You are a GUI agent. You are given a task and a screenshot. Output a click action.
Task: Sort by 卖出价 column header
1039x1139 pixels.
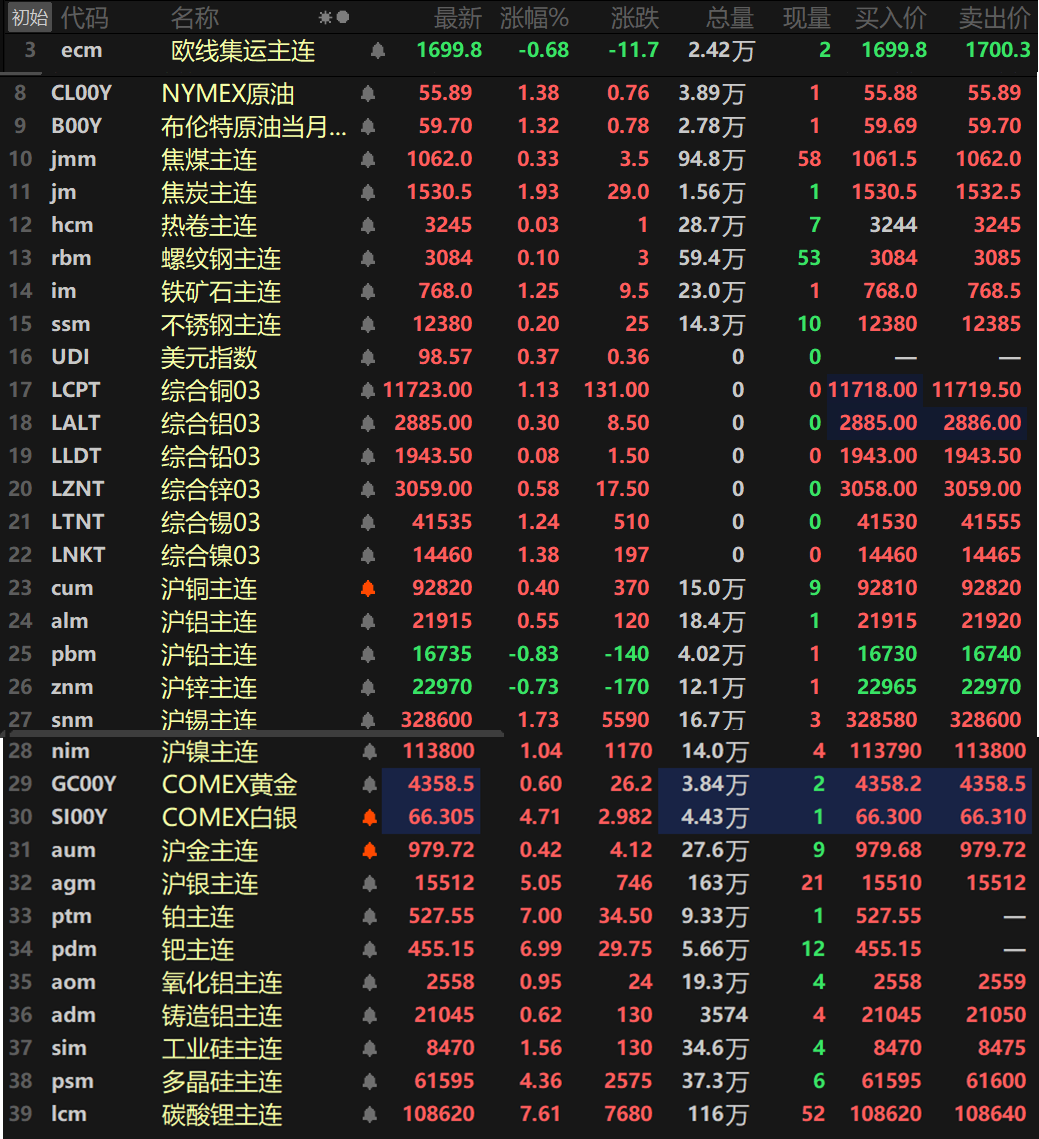(995, 18)
